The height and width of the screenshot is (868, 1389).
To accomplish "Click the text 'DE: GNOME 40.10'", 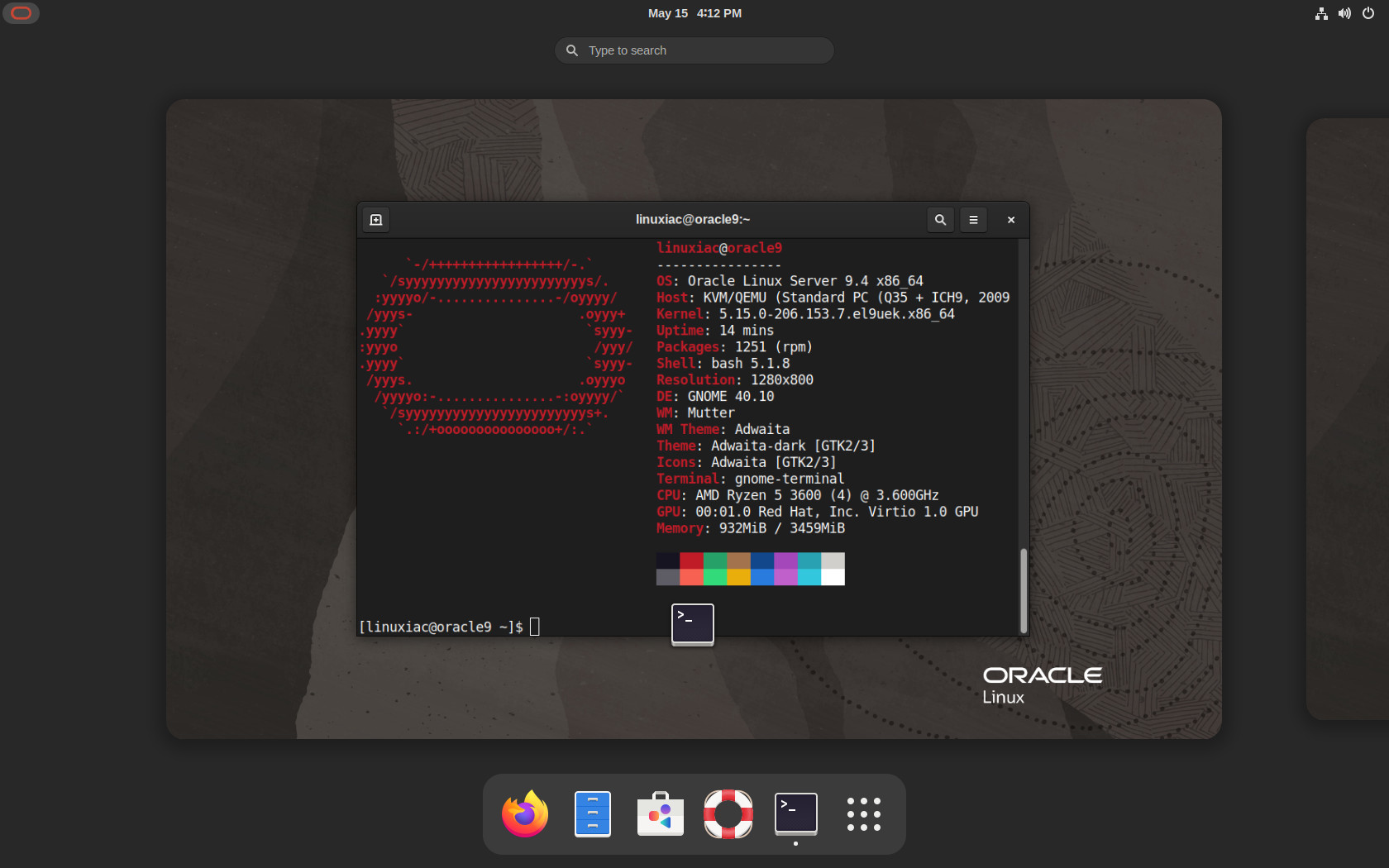I will [715, 397].
